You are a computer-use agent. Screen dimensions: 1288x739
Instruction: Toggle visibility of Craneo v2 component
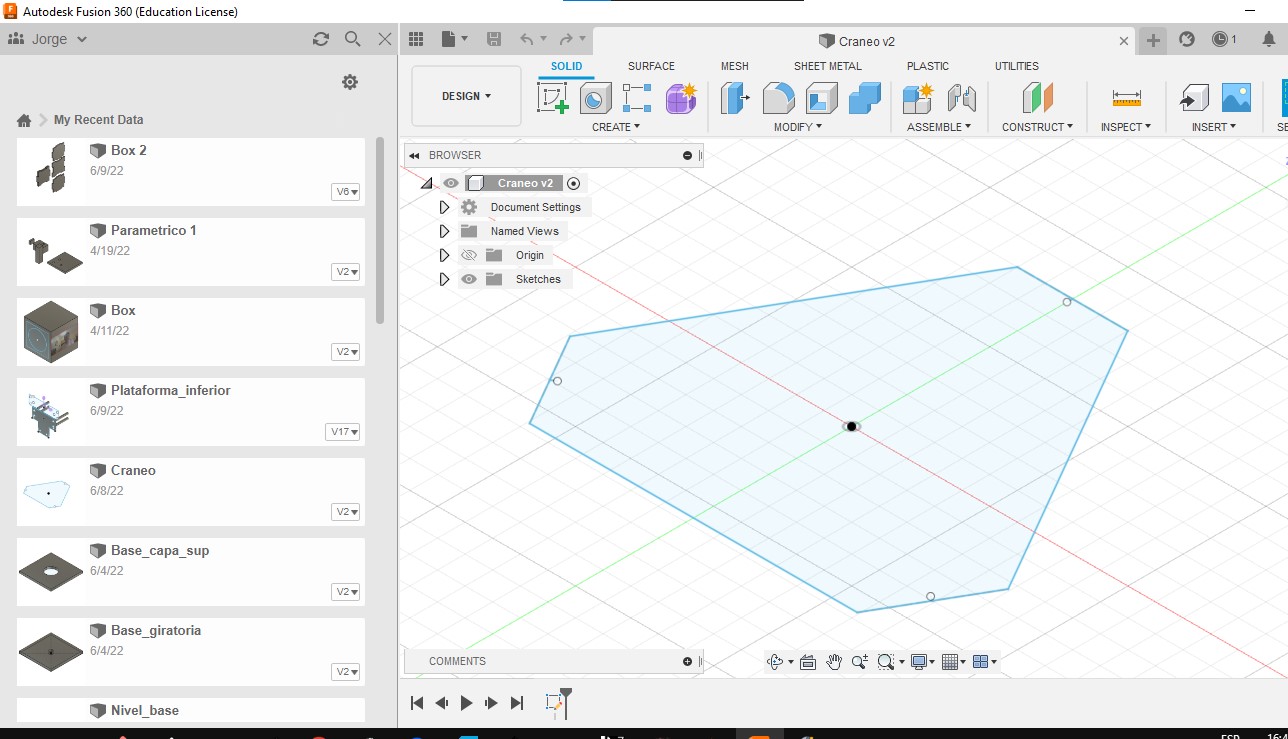(x=451, y=183)
